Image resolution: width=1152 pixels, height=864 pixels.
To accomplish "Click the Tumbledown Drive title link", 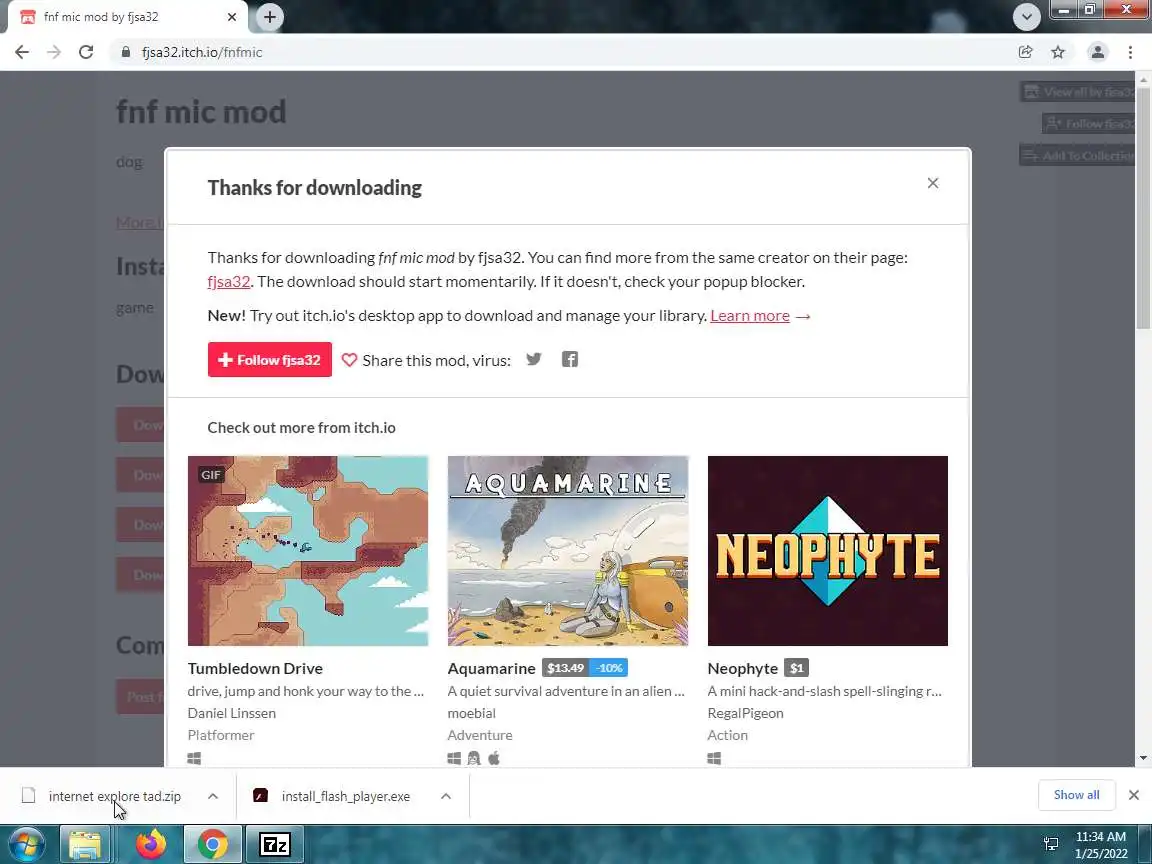I will 255,669.
